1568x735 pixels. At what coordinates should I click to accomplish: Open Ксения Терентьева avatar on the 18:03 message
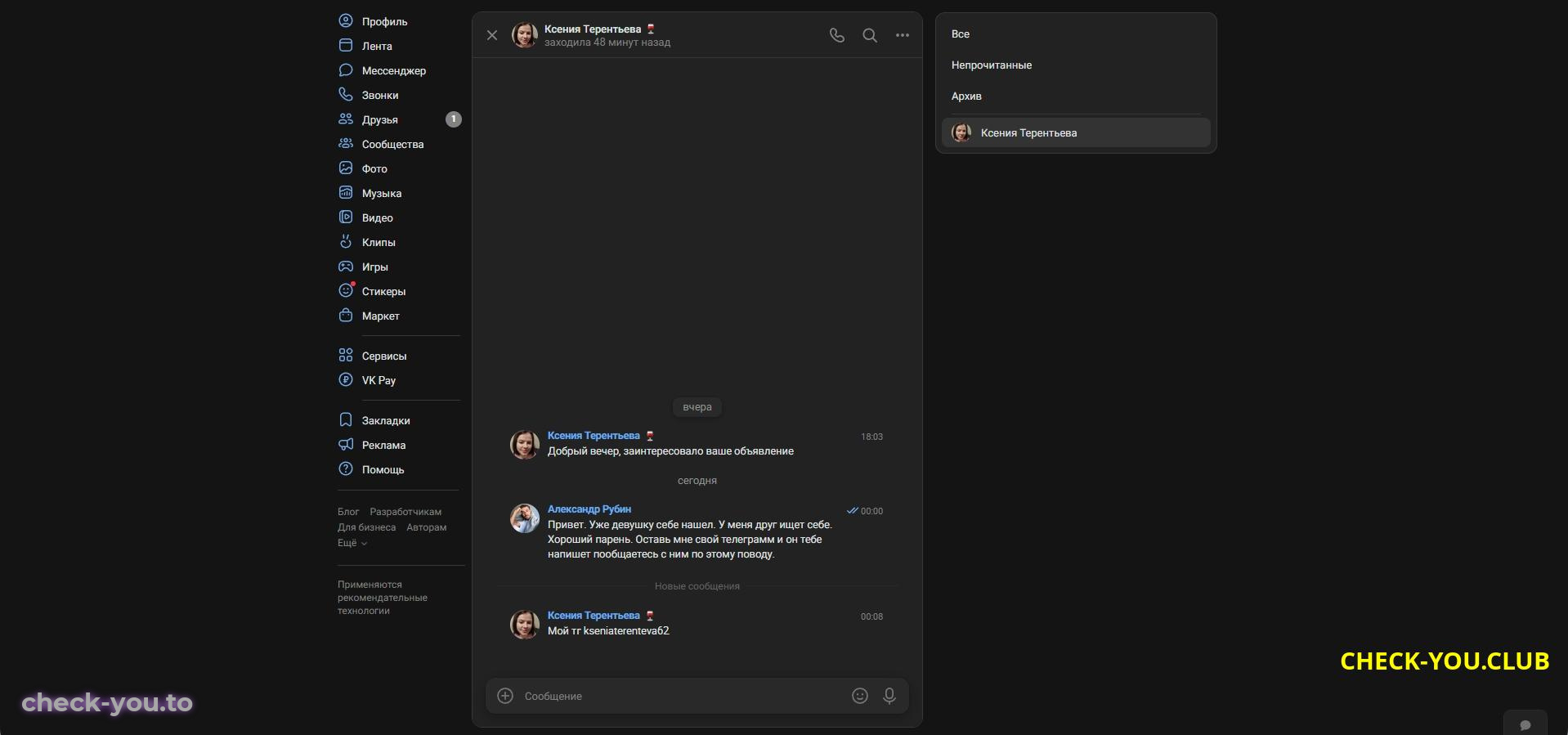tap(525, 445)
